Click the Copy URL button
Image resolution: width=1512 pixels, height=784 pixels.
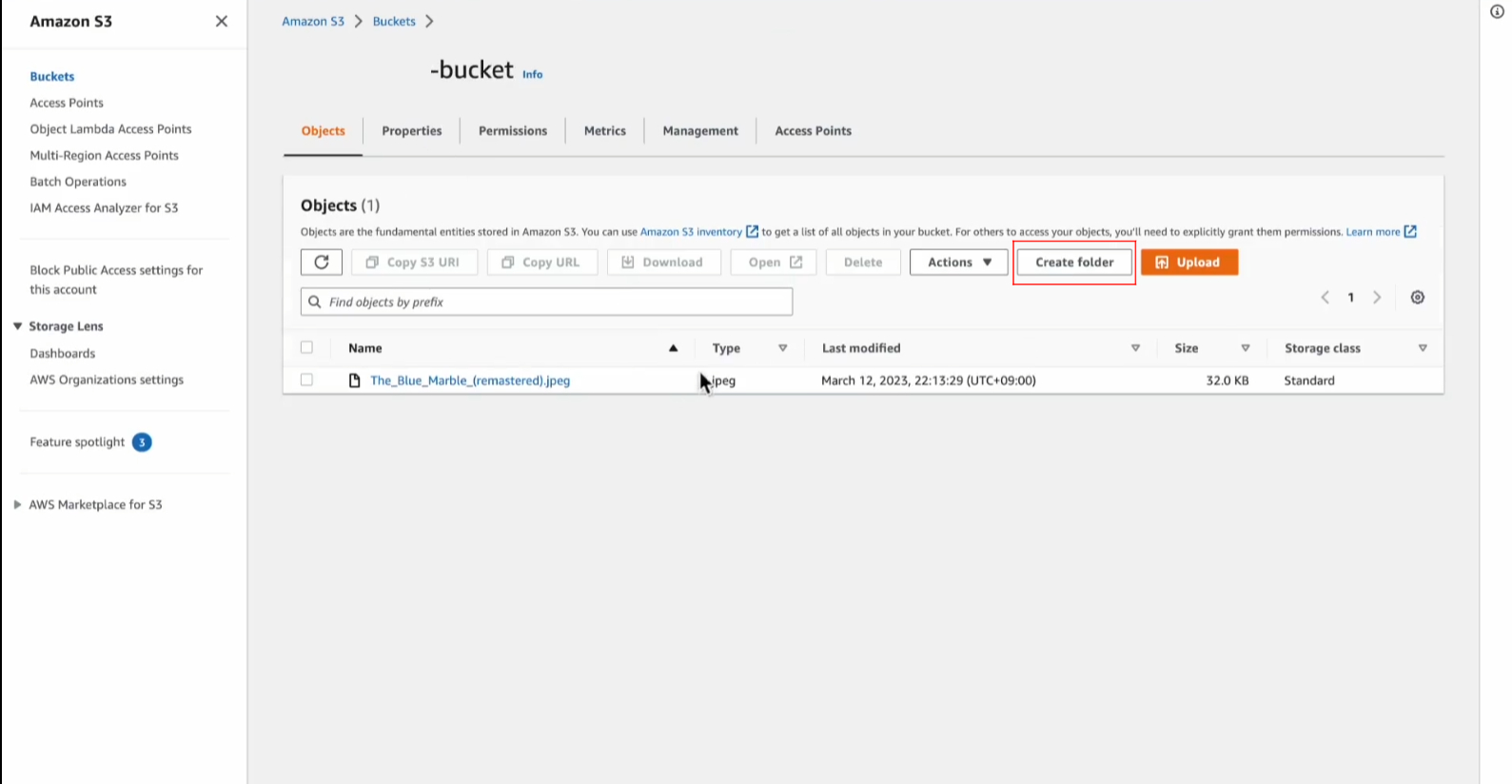click(542, 262)
